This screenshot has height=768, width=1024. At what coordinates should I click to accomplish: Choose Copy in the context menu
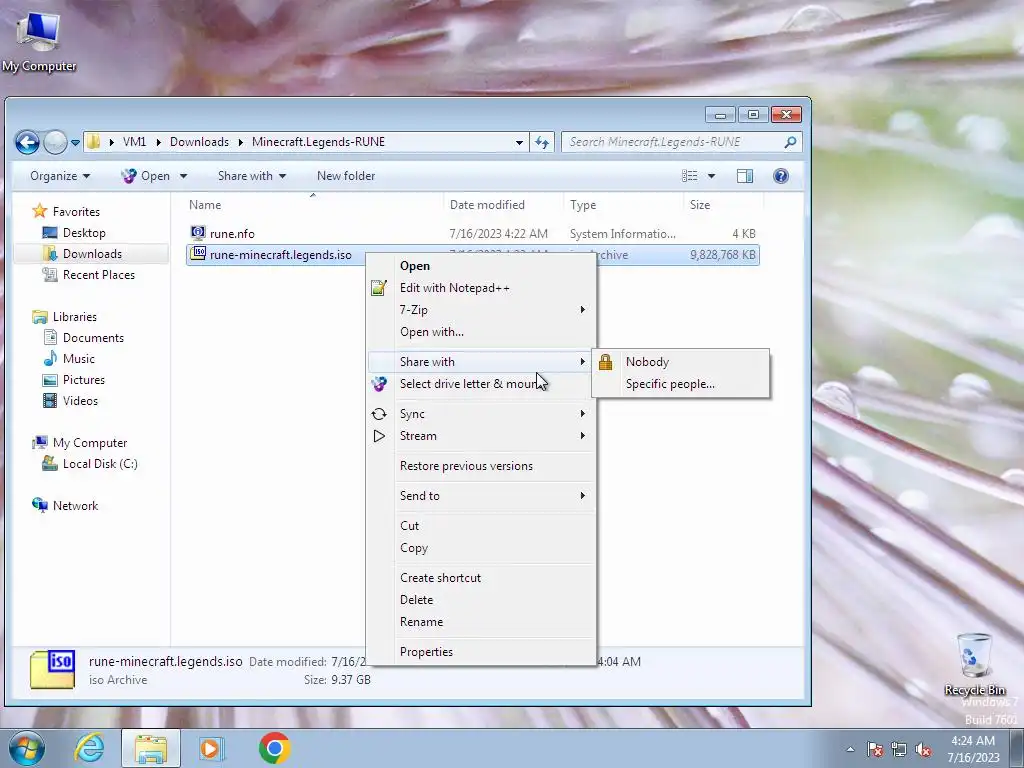[x=481, y=548]
